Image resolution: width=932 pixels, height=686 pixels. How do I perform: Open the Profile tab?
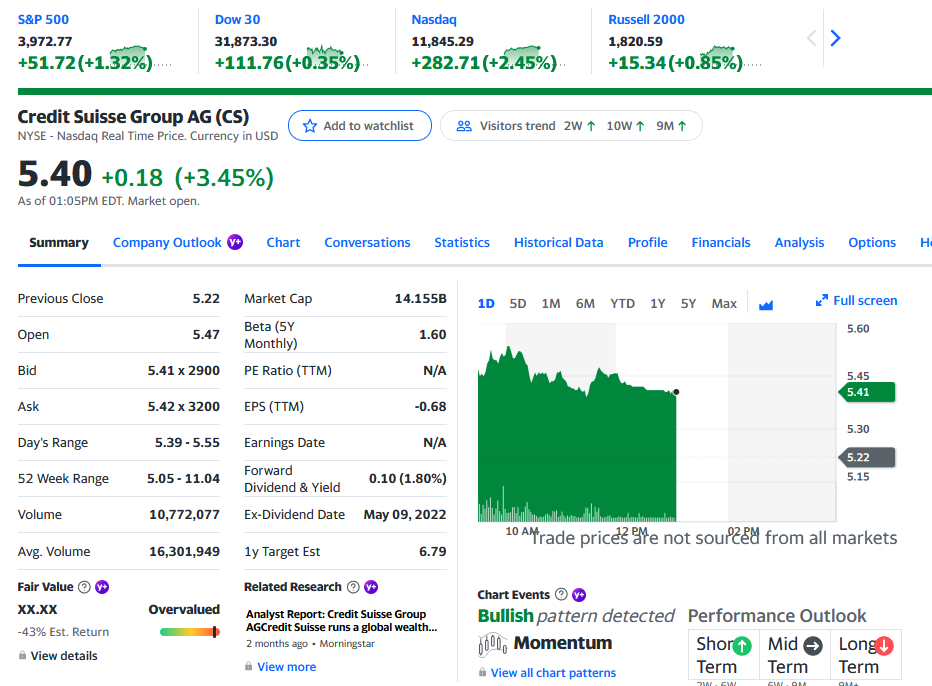pyautogui.click(x=647, y=243)
